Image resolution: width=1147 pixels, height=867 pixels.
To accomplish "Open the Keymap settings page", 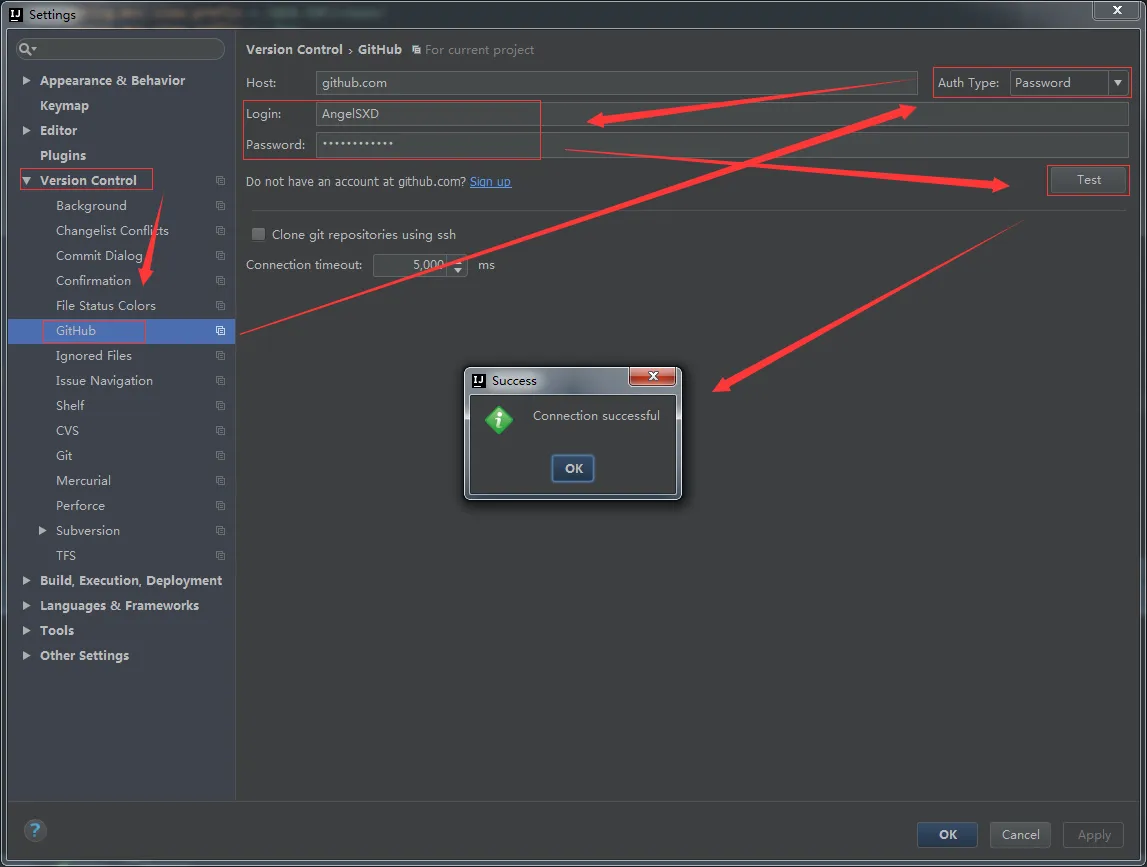I will 64,106.
